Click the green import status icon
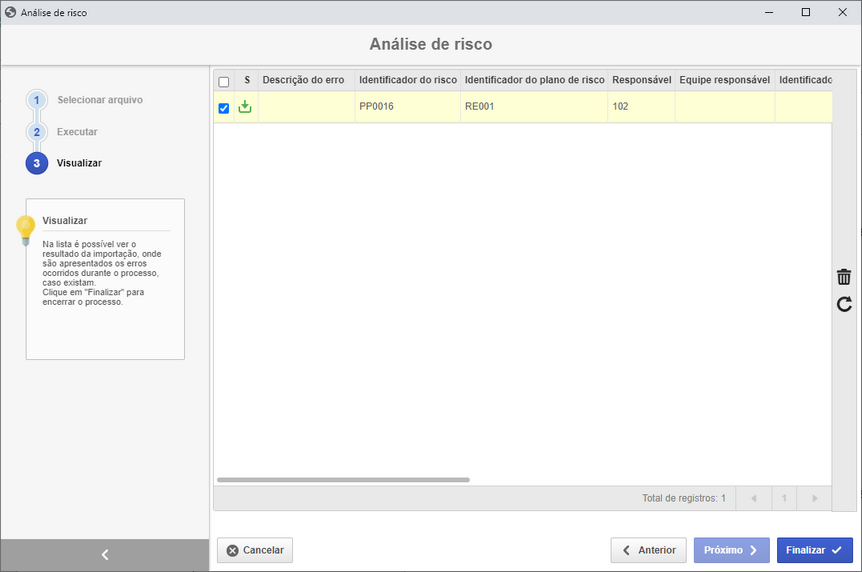Image resolution: width=862 pixels, height=572 pixels. point(245,107)
